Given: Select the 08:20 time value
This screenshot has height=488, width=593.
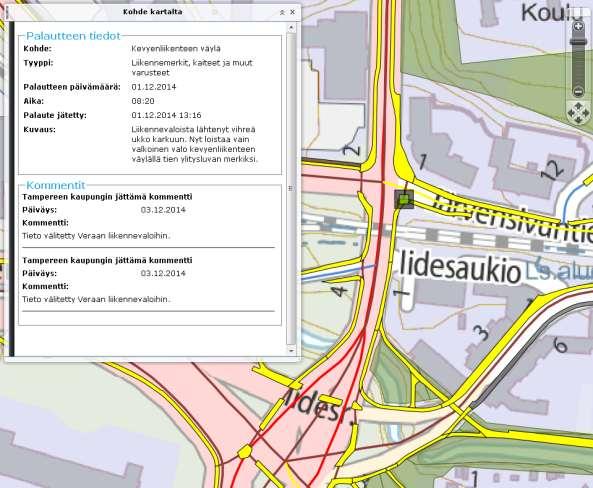Looking at the screenshot, I should [x=143, y=101].
